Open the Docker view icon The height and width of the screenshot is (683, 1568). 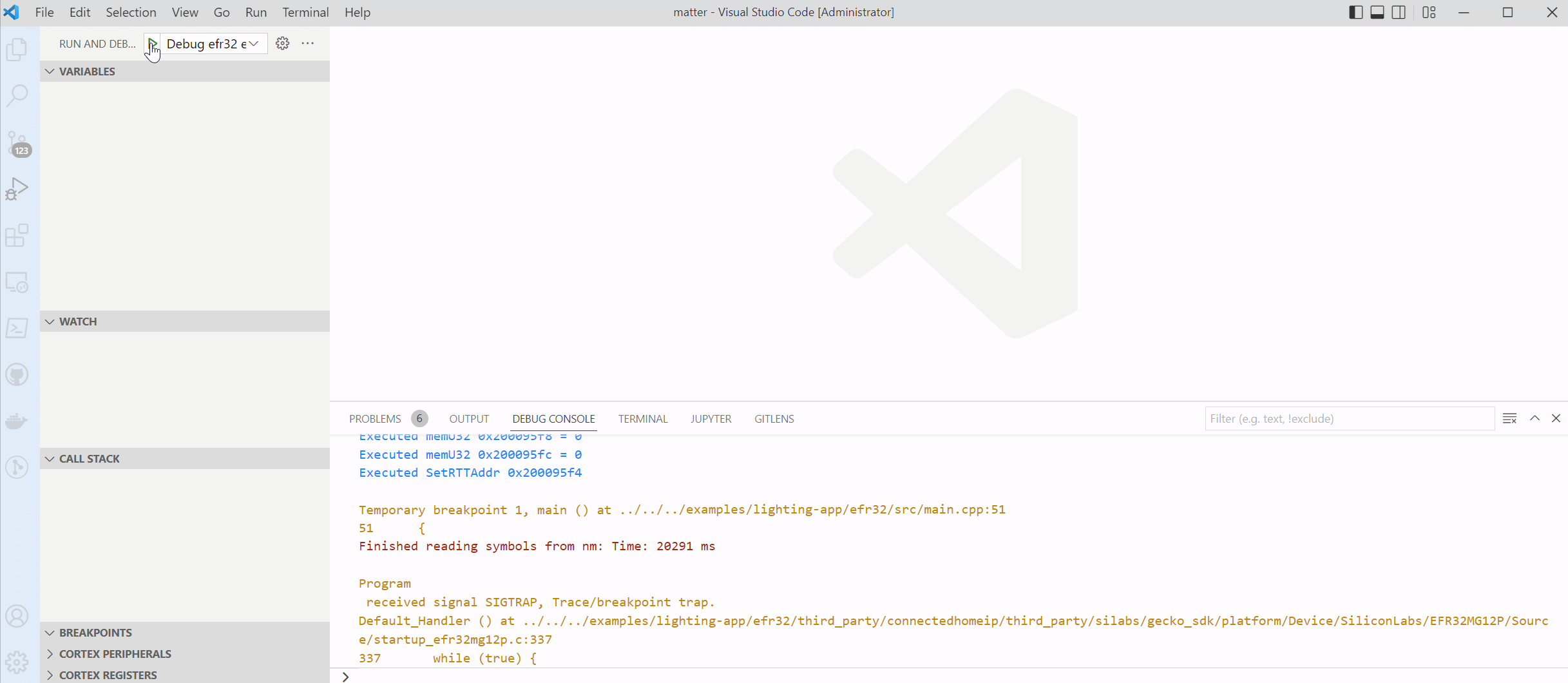point(17,421)
